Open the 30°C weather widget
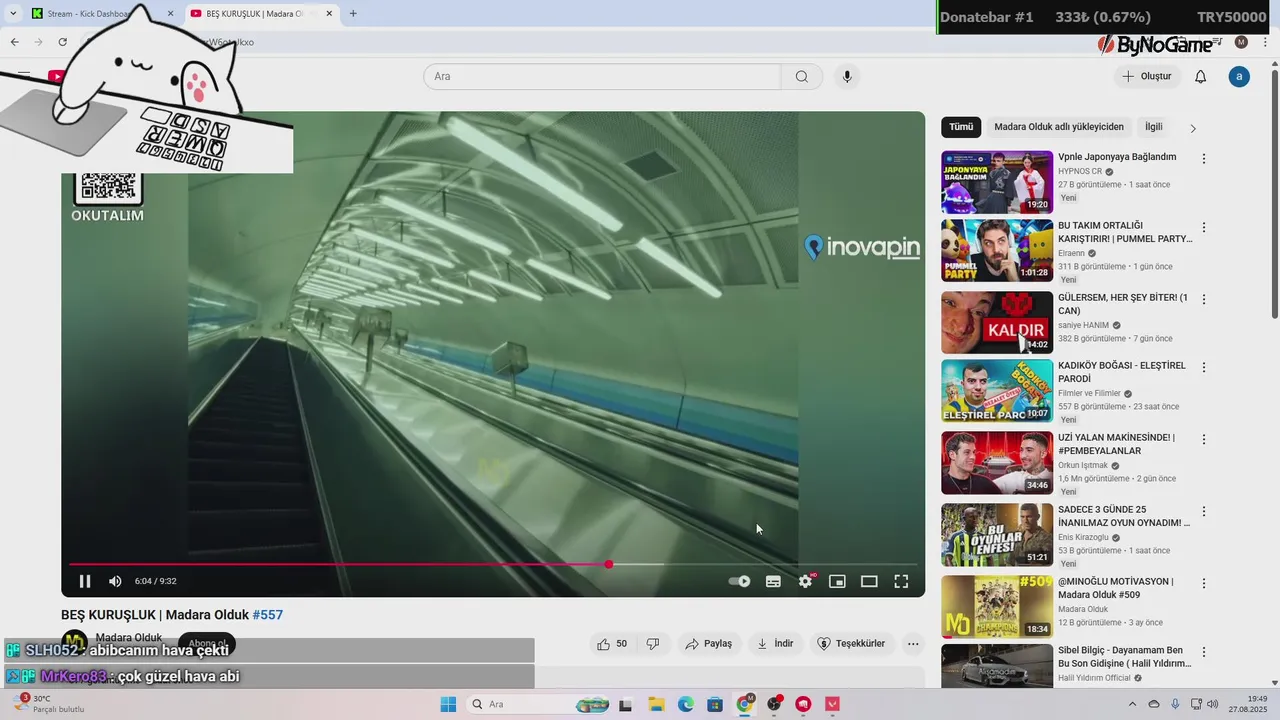1280x720 pixels. (47, 704)
